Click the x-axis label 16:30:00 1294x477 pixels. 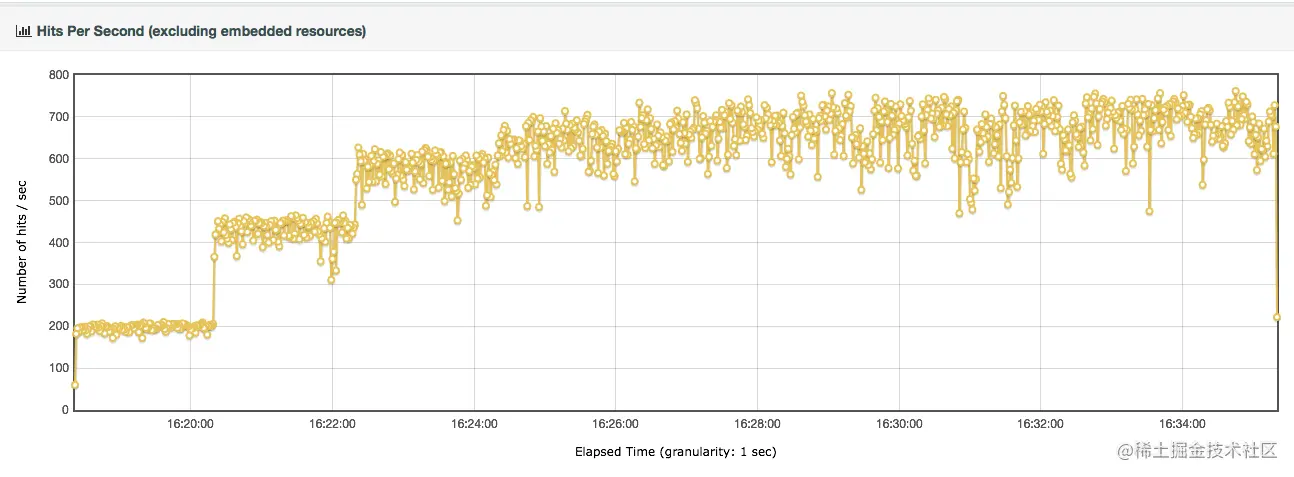coord(899,423)
